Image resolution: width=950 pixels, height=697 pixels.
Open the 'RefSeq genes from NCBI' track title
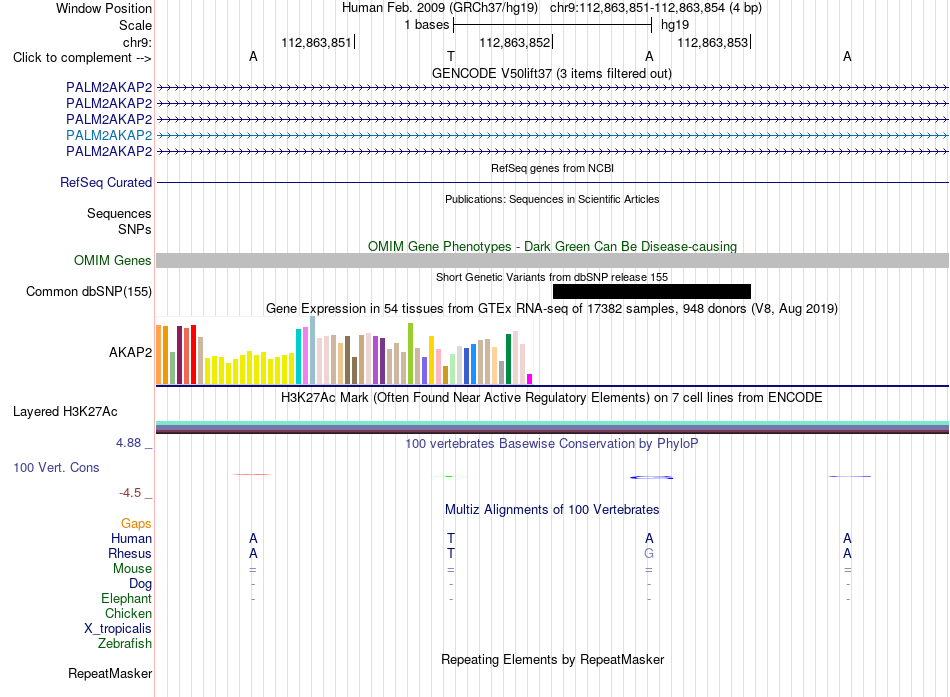point(552,168)
